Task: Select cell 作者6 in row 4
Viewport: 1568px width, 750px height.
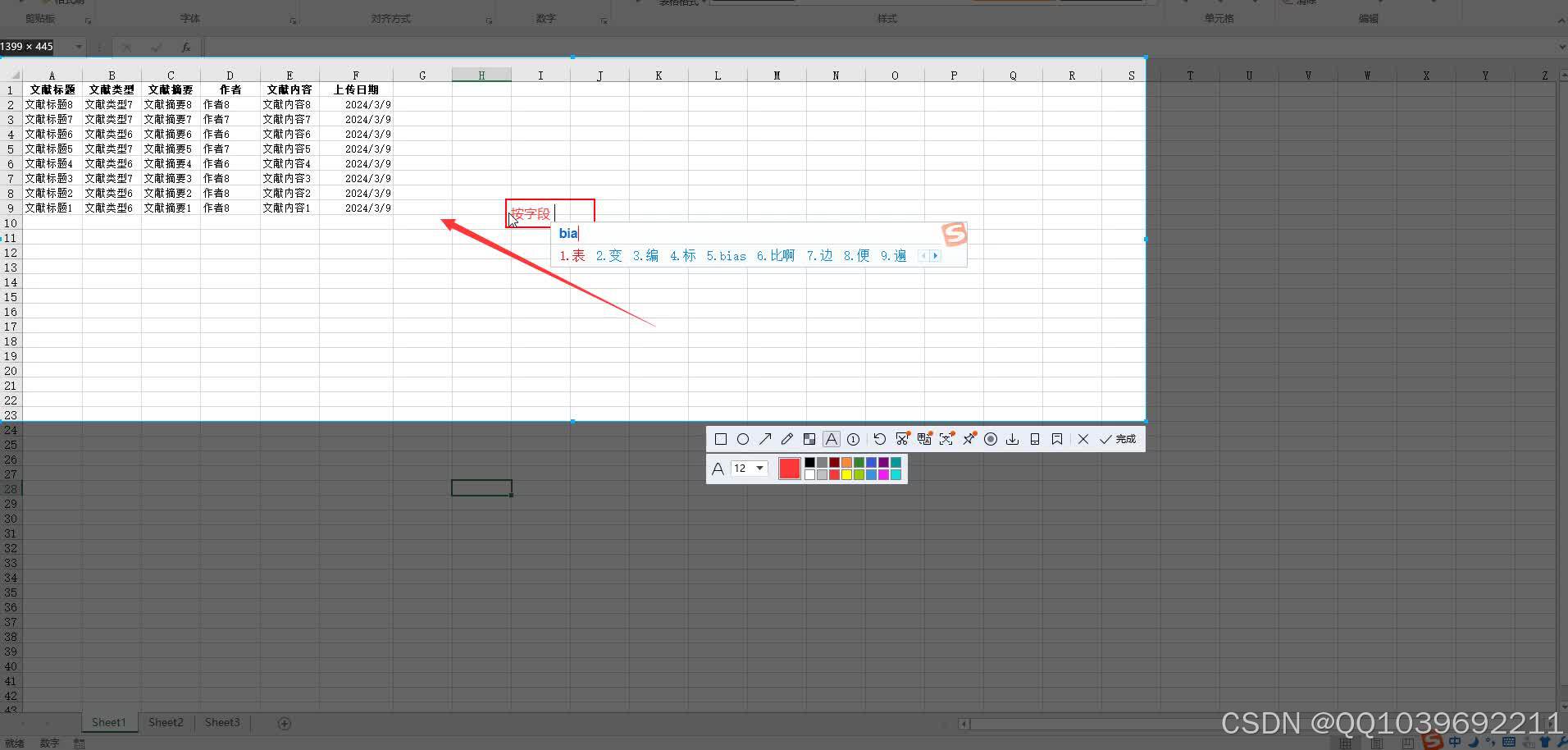Action: click(x=230, y=134)
